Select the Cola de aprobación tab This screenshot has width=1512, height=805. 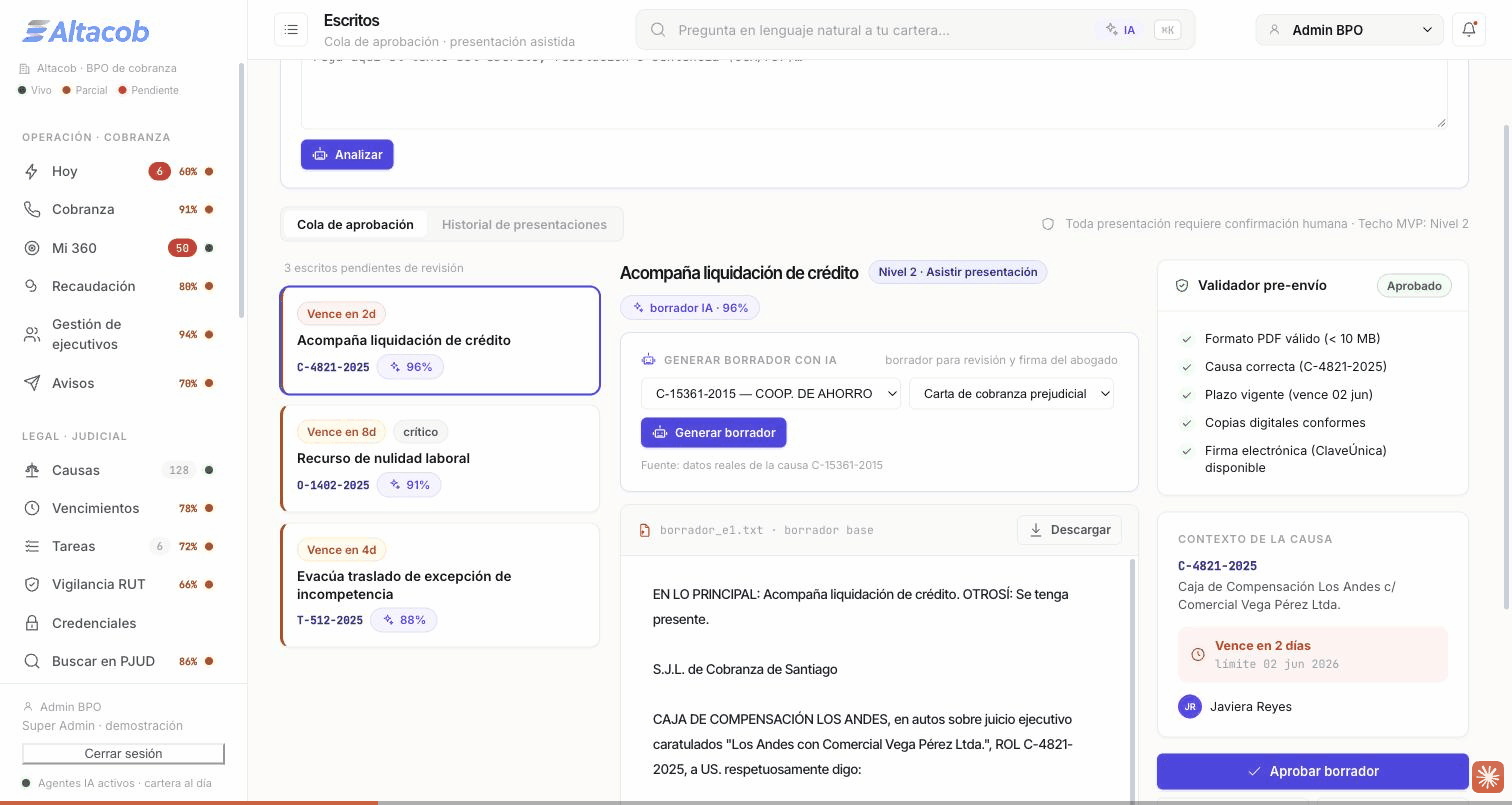(355, 224)
